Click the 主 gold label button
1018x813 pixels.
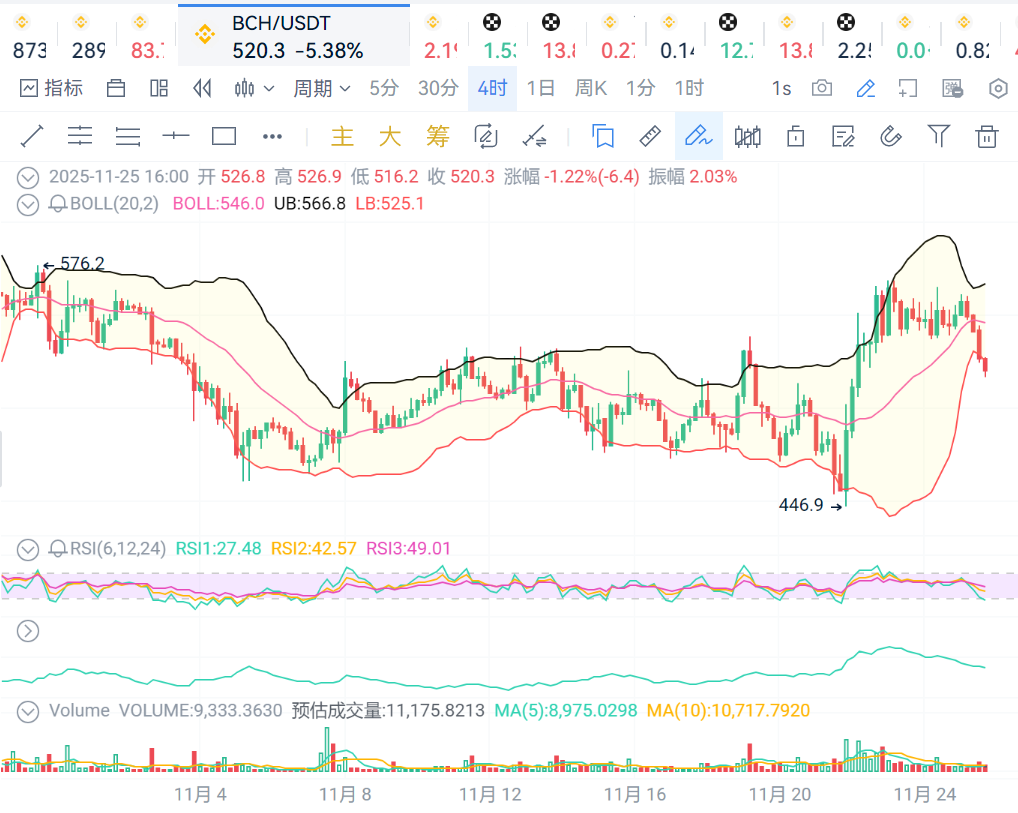click(x=342, y=136)
